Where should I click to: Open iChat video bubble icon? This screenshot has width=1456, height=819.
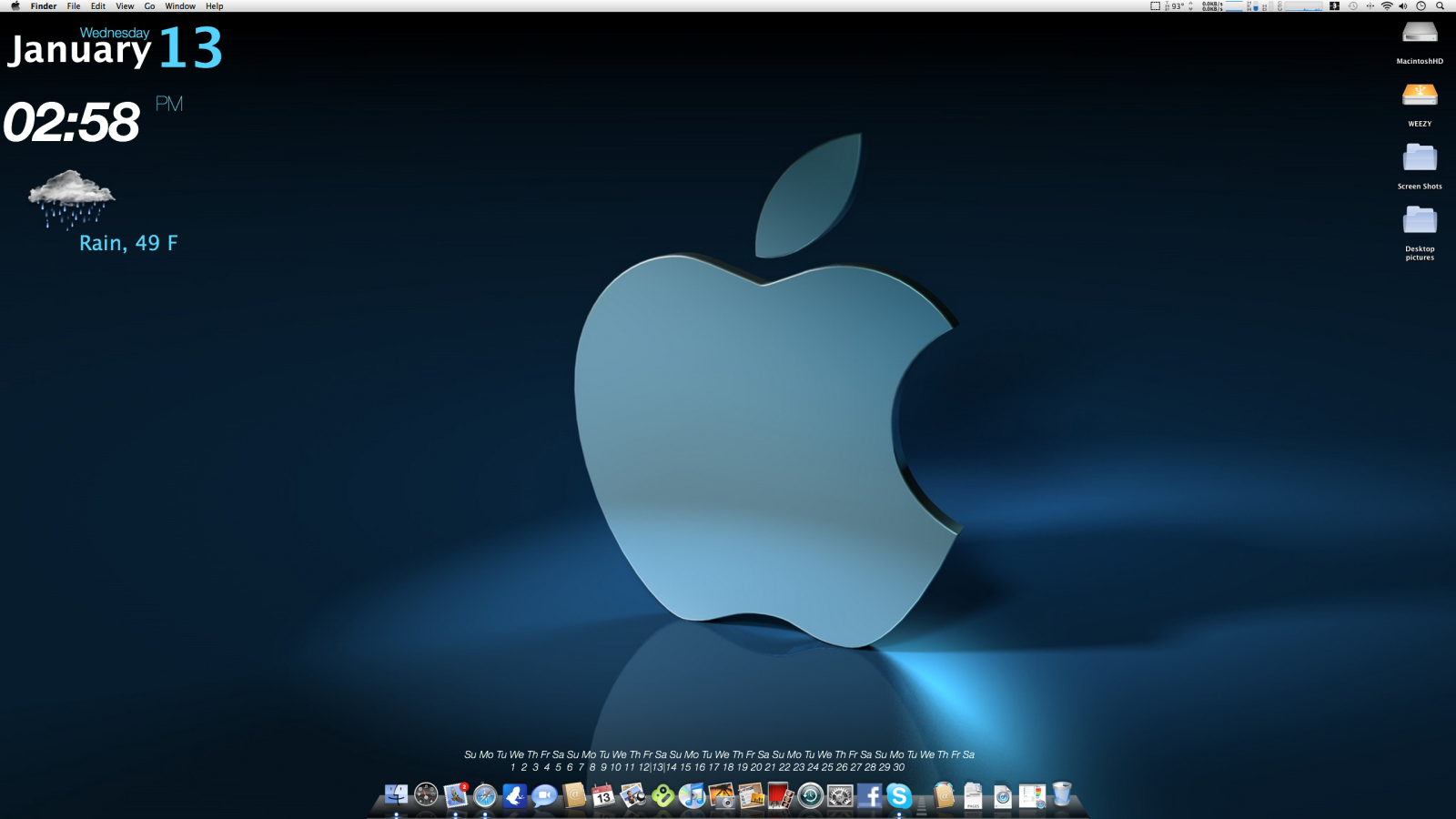(544, 796)
